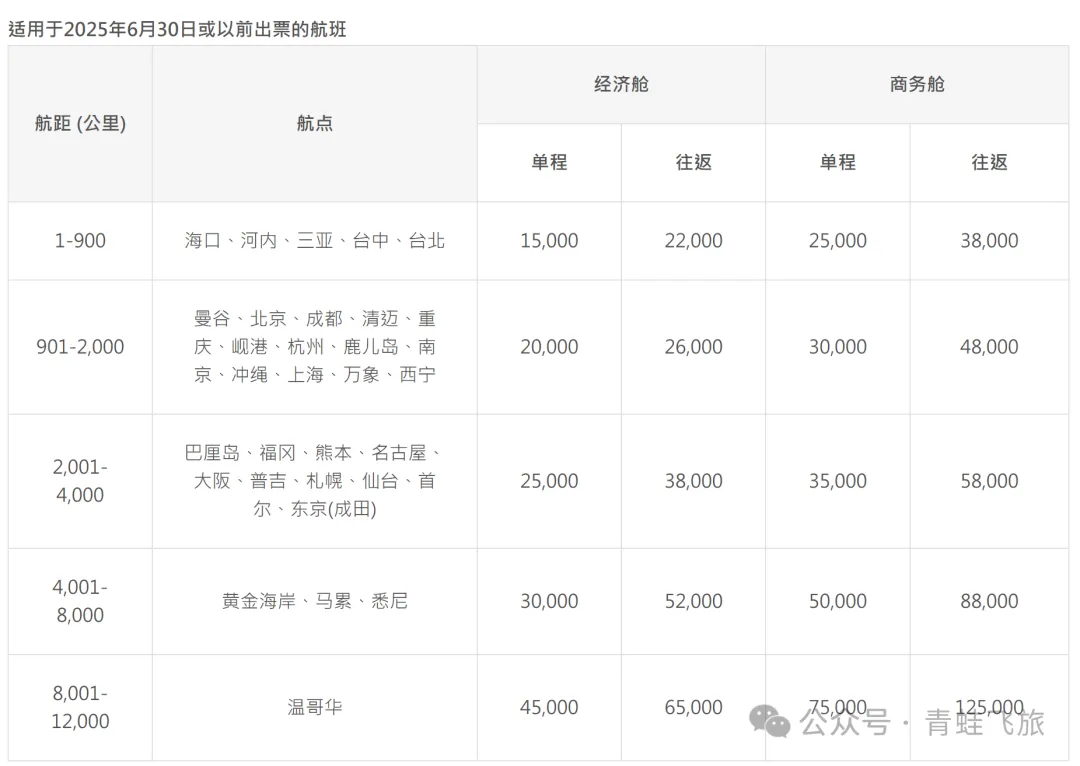Click the 温哥华 destination cell
Image resolution: width=1080 pixels, height=766 pixels.
click(x=314, y=707)
